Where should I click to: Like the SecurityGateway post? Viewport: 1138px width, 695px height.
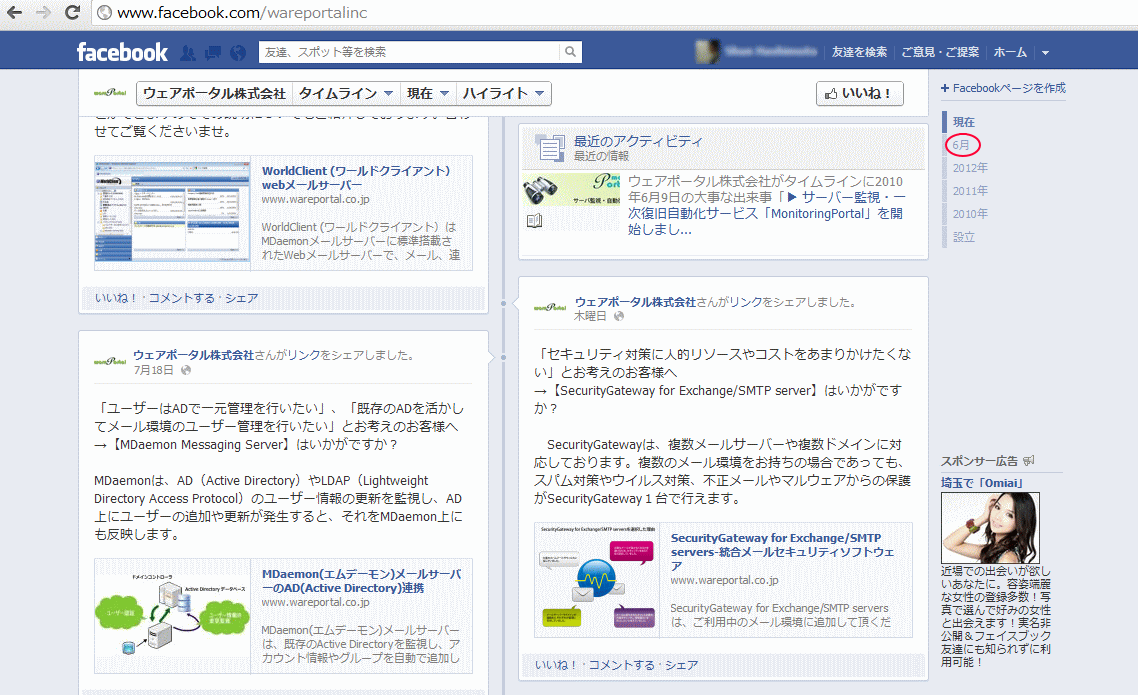tap(557, 665)
